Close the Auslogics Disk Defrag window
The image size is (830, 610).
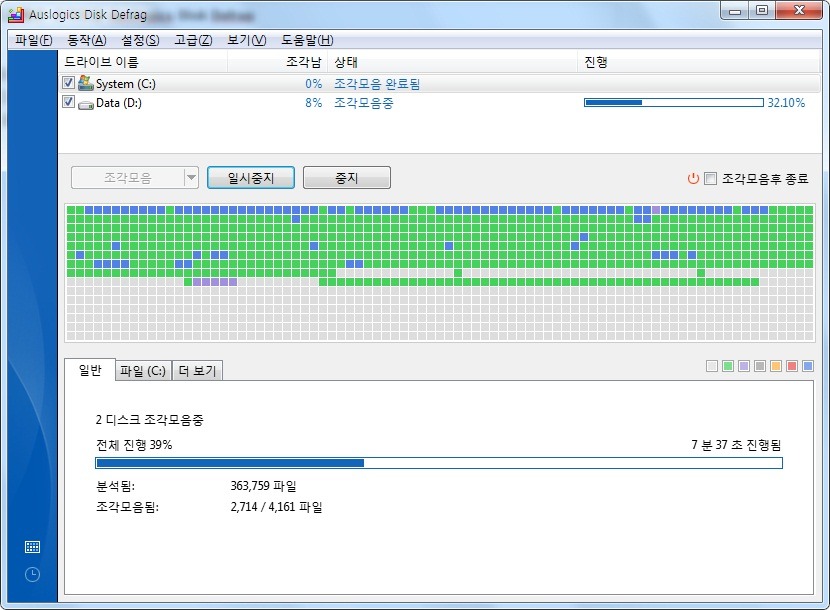click(x=799, y=11)
